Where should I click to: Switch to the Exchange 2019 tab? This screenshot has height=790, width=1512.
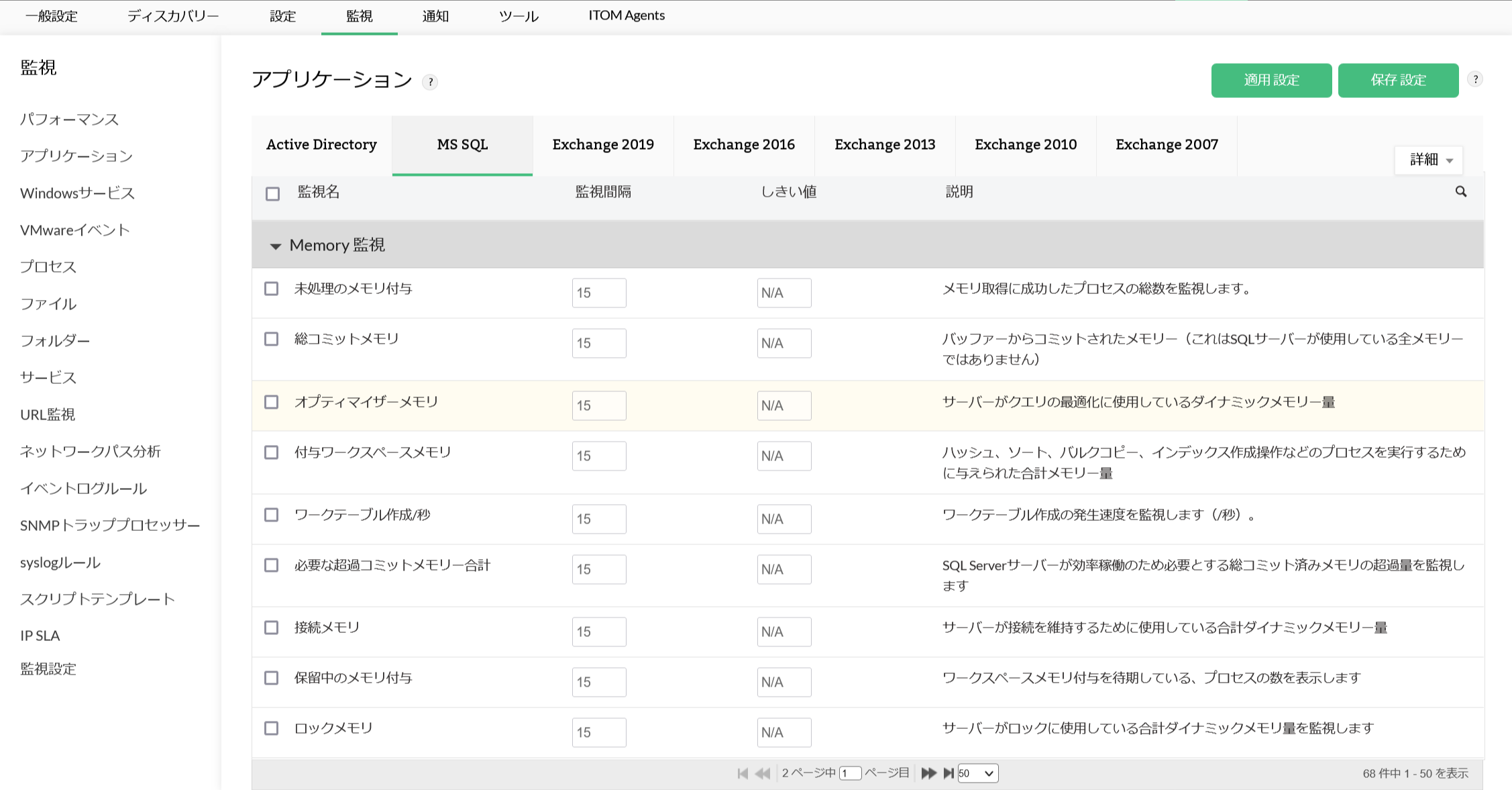[602, 144]
